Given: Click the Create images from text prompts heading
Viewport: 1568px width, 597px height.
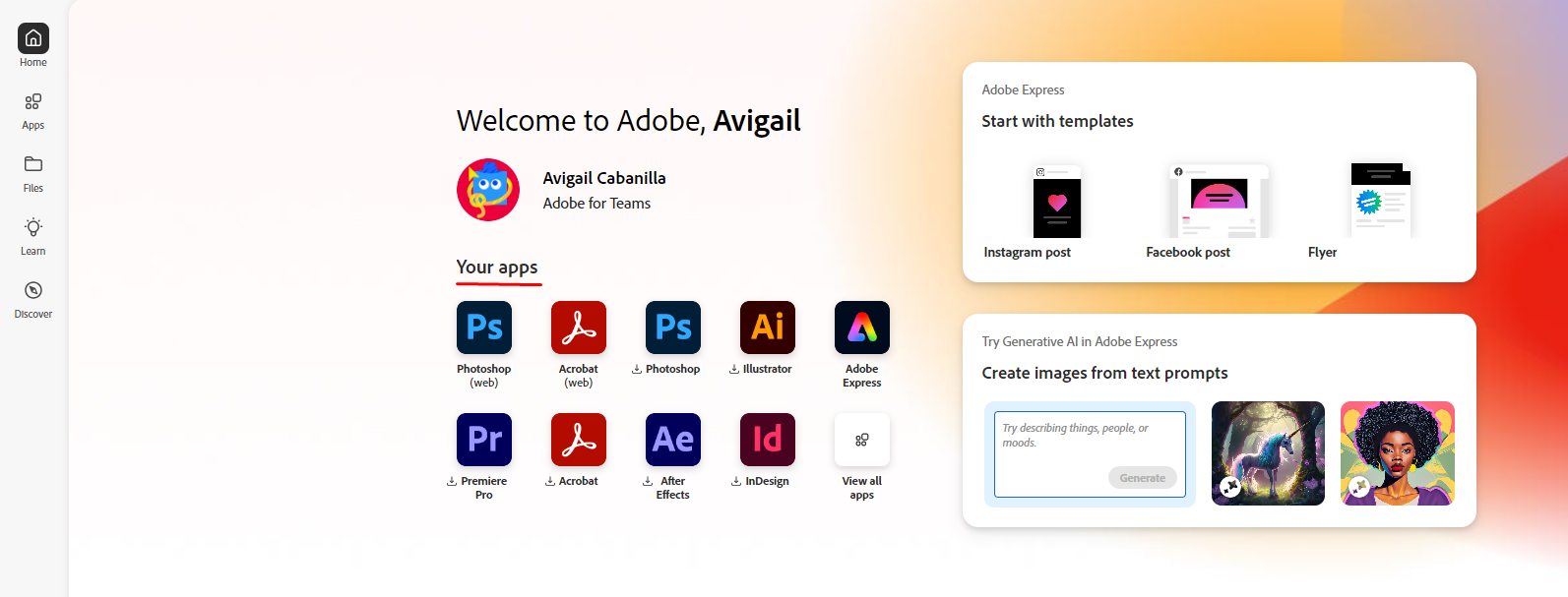Looking at the screenshot, I should tap(1104, 373).
